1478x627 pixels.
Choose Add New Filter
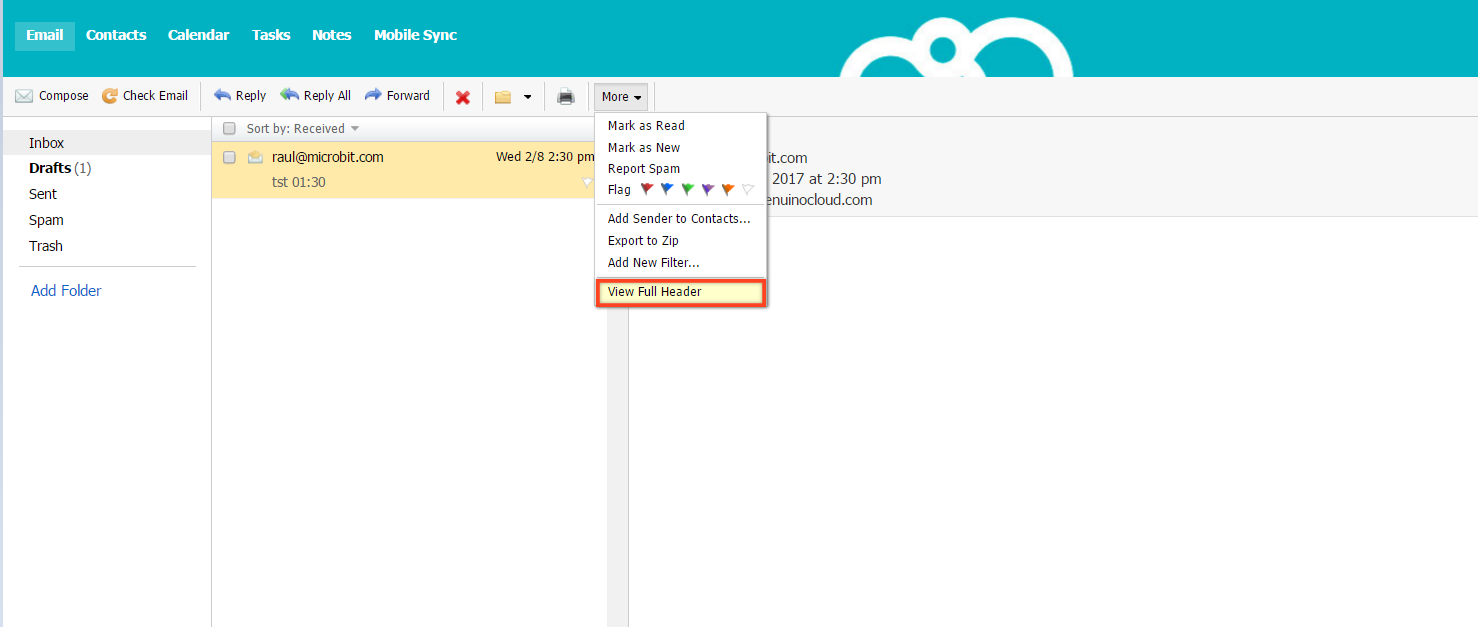click(654, 263)
